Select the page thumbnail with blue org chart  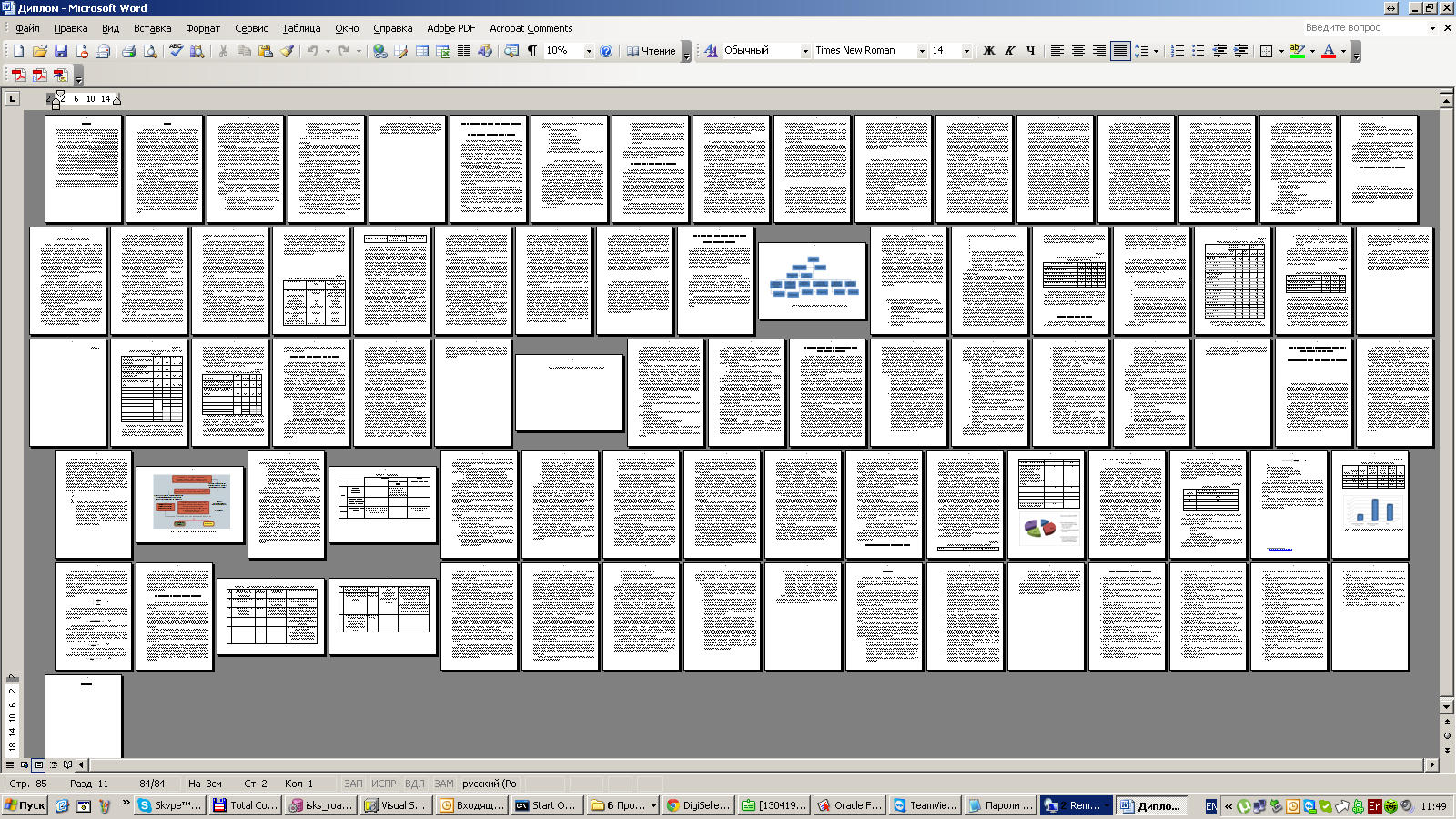click(813, 280)
